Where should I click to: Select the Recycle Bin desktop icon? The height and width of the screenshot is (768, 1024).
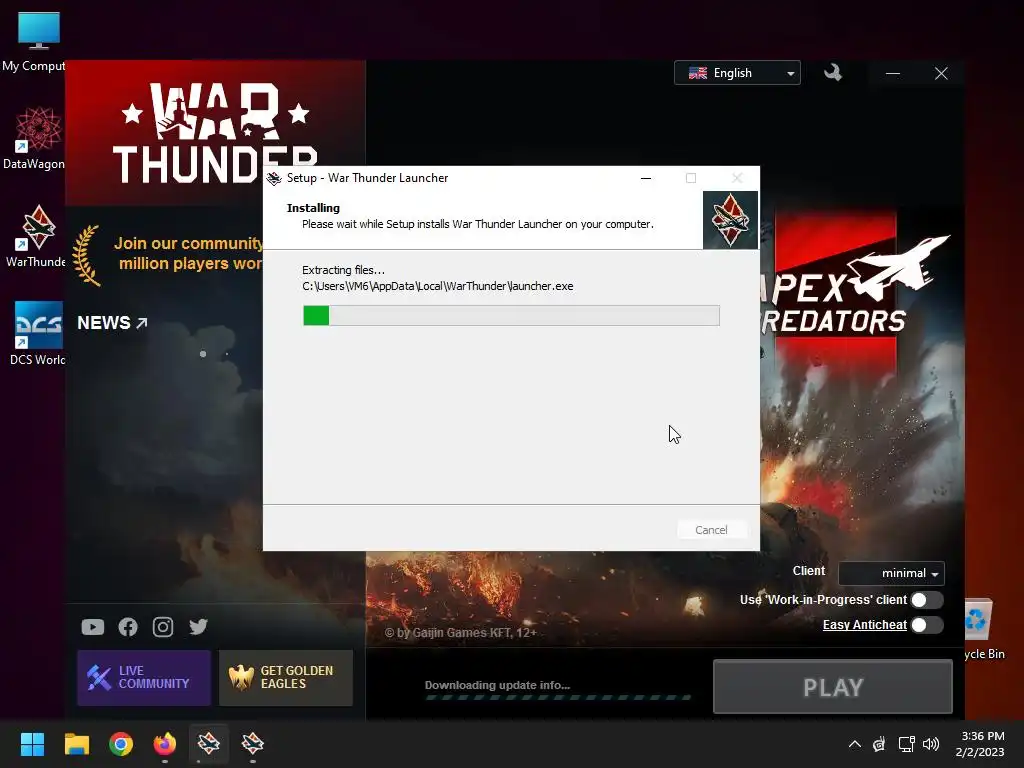pyautogui.click(x=983, y=628)
